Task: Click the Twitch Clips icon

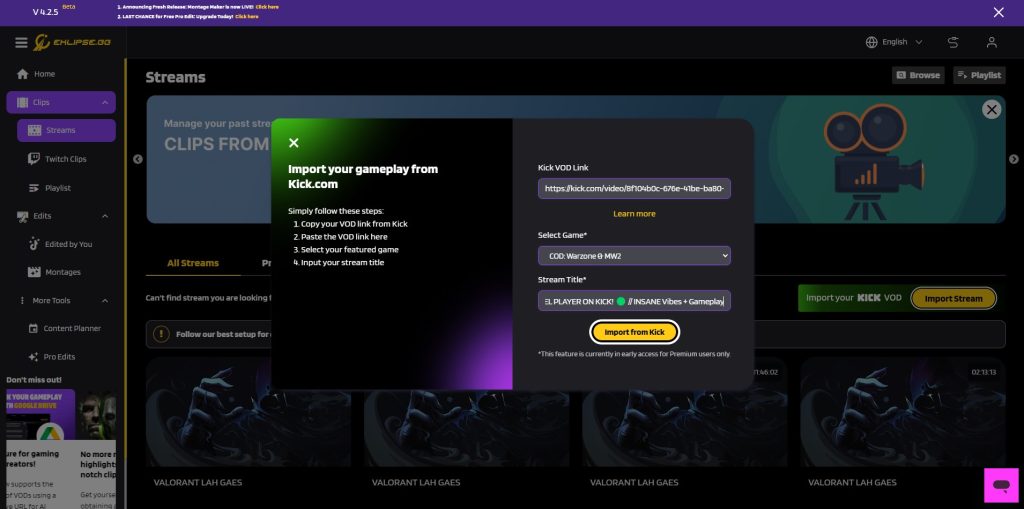Action: click(x=33, y=159)
